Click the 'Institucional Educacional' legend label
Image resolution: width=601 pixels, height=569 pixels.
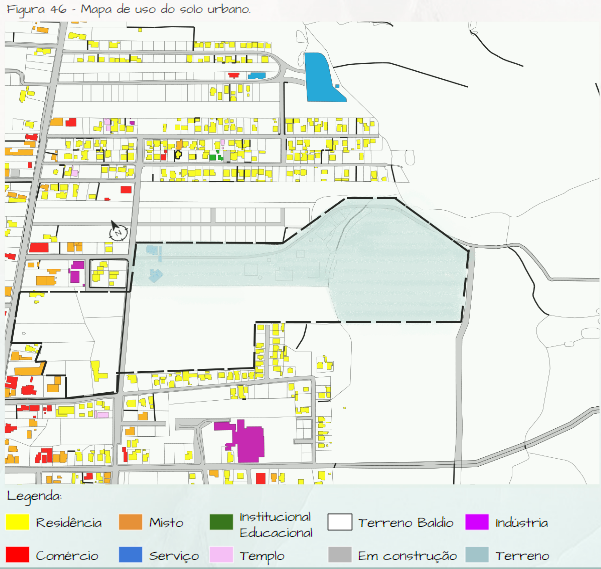point(276,525)
